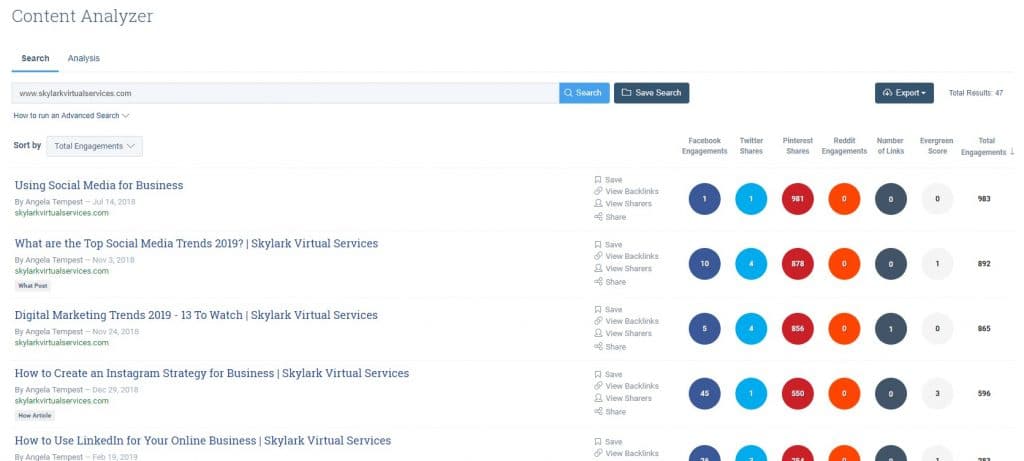Screen dimensions: 1024x461
Task: Click Facebook circle showing 10
Action: (705, 264)
